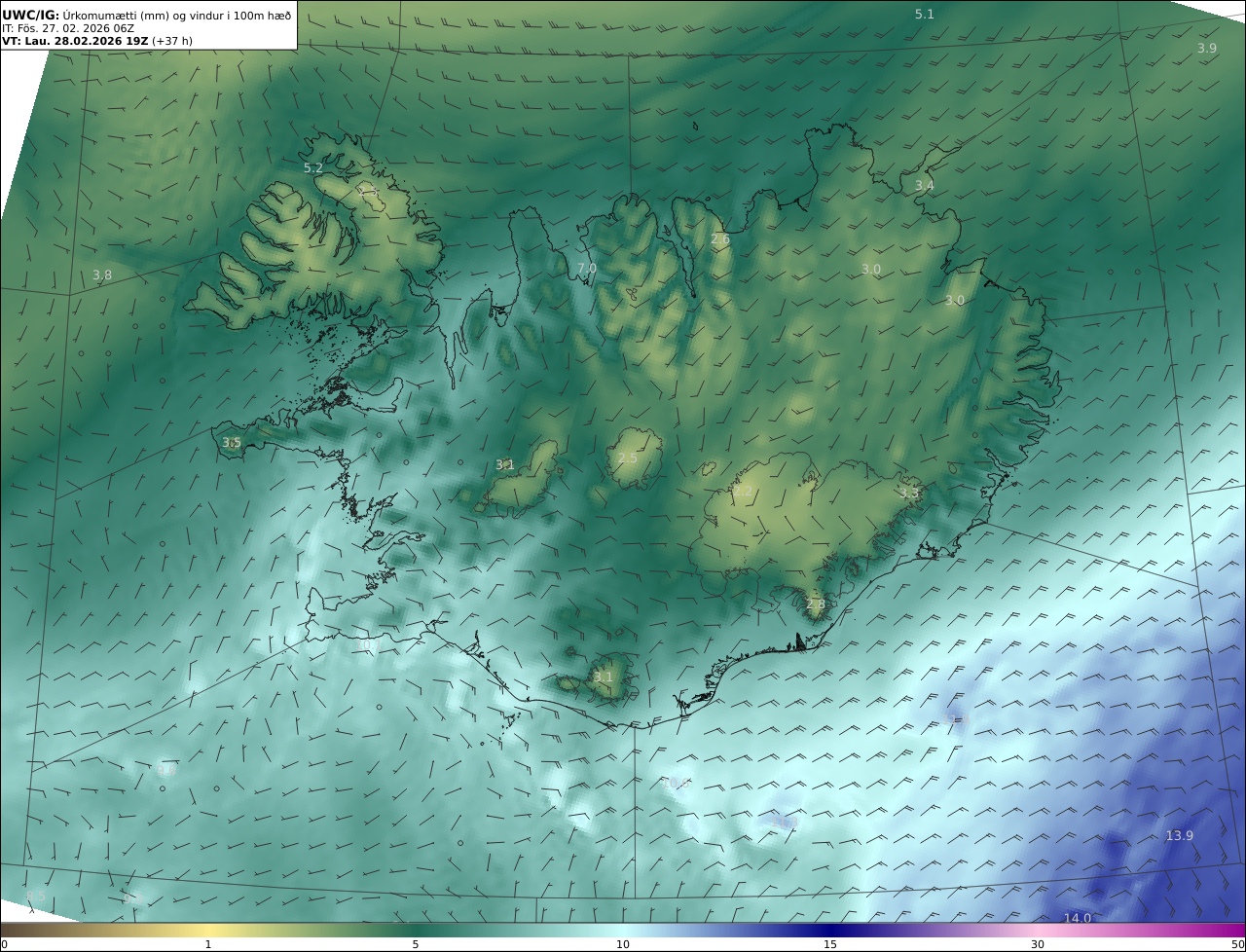Select the initial time line 'IT: Fös. 27. 02. 2026 06Z'
The image size is (1246, 952).
pyautogui.click(x=68, y=28)
